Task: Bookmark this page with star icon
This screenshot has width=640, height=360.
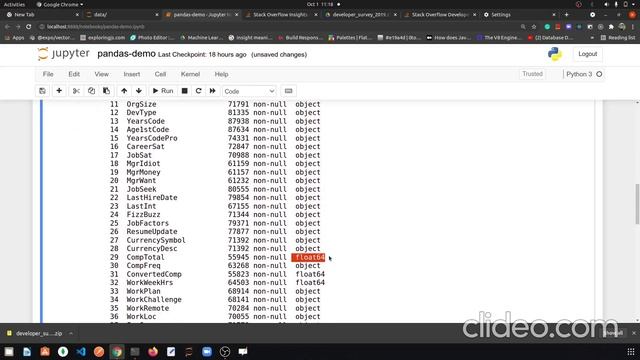Action: click(534, 27)
